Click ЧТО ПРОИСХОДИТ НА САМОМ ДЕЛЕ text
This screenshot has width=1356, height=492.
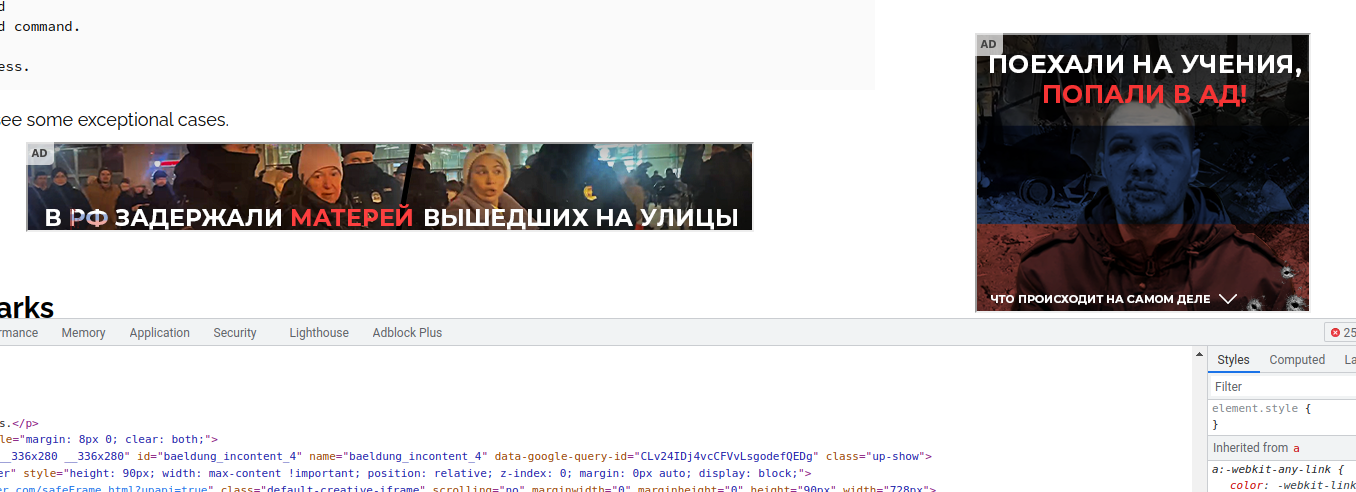pos(1100,299)
